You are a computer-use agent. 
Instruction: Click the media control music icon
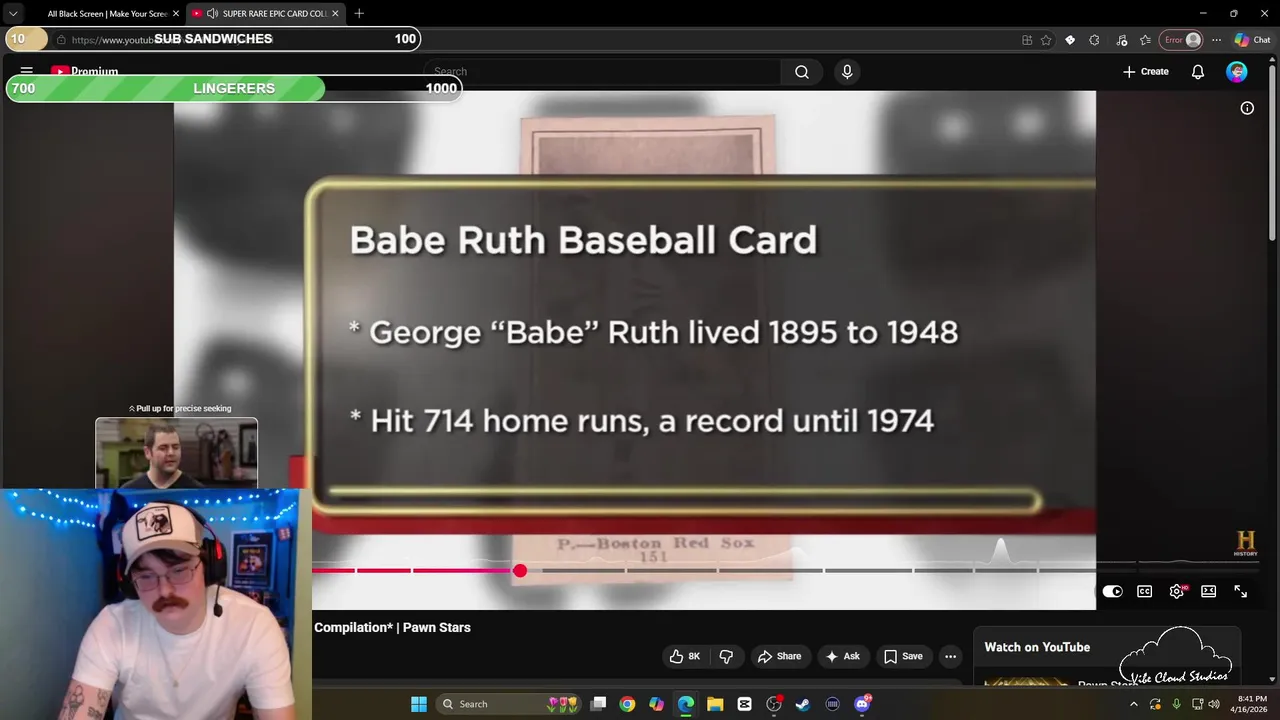[1121, 40]
